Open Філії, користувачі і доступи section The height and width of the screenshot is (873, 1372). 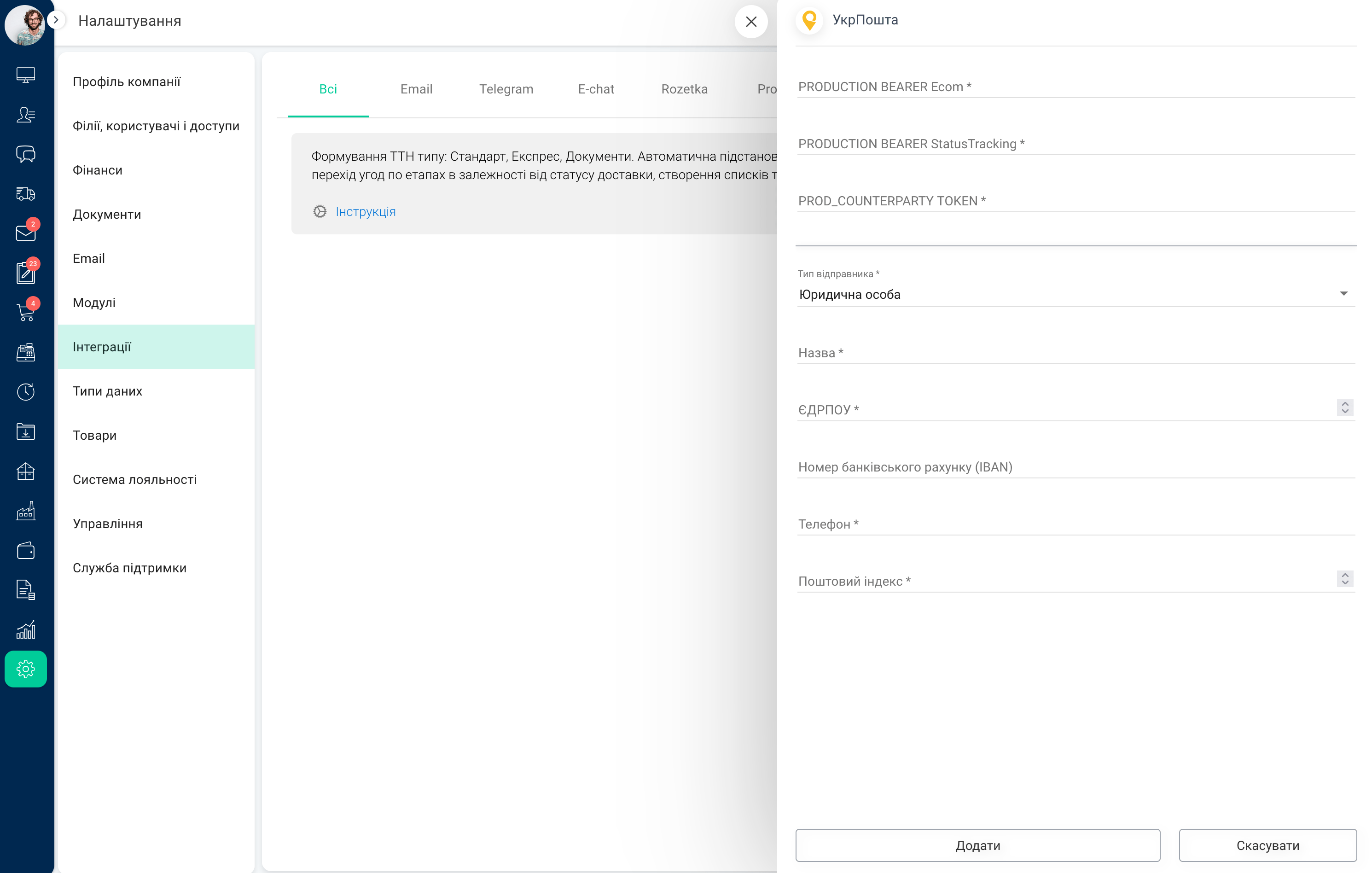pyautogui.click(x=156, y=126)
